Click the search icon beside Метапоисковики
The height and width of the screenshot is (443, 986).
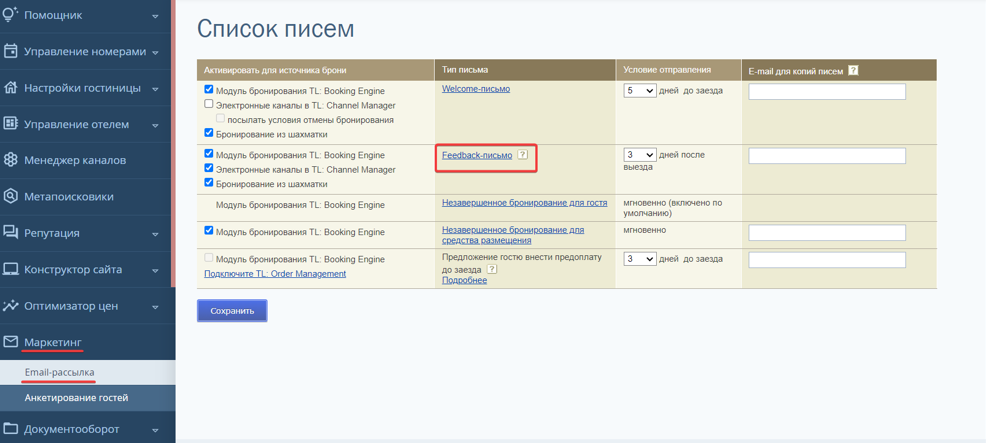pos(10,196)
